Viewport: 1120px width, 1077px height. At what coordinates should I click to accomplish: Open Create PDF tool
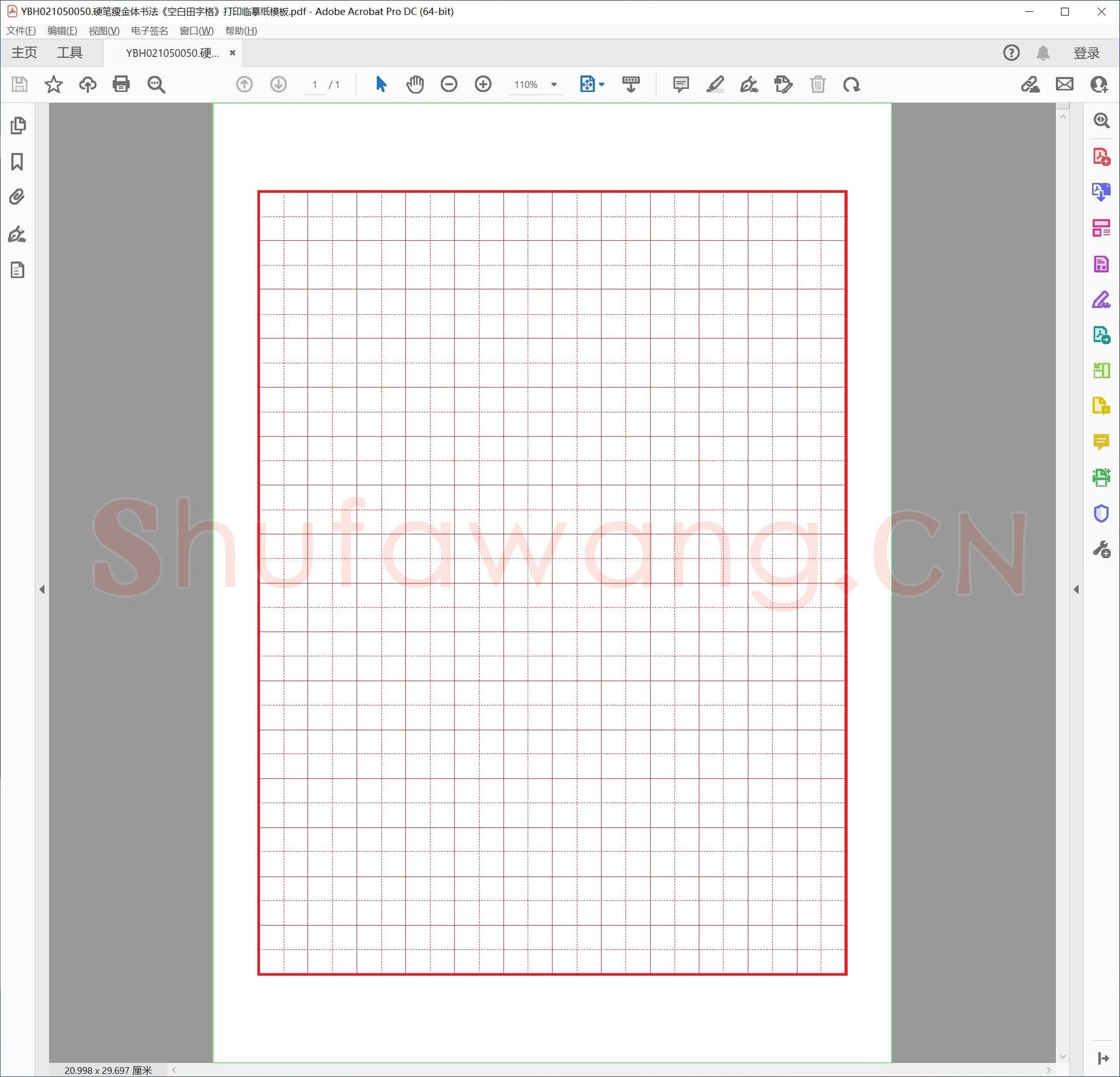[1101, 156]
